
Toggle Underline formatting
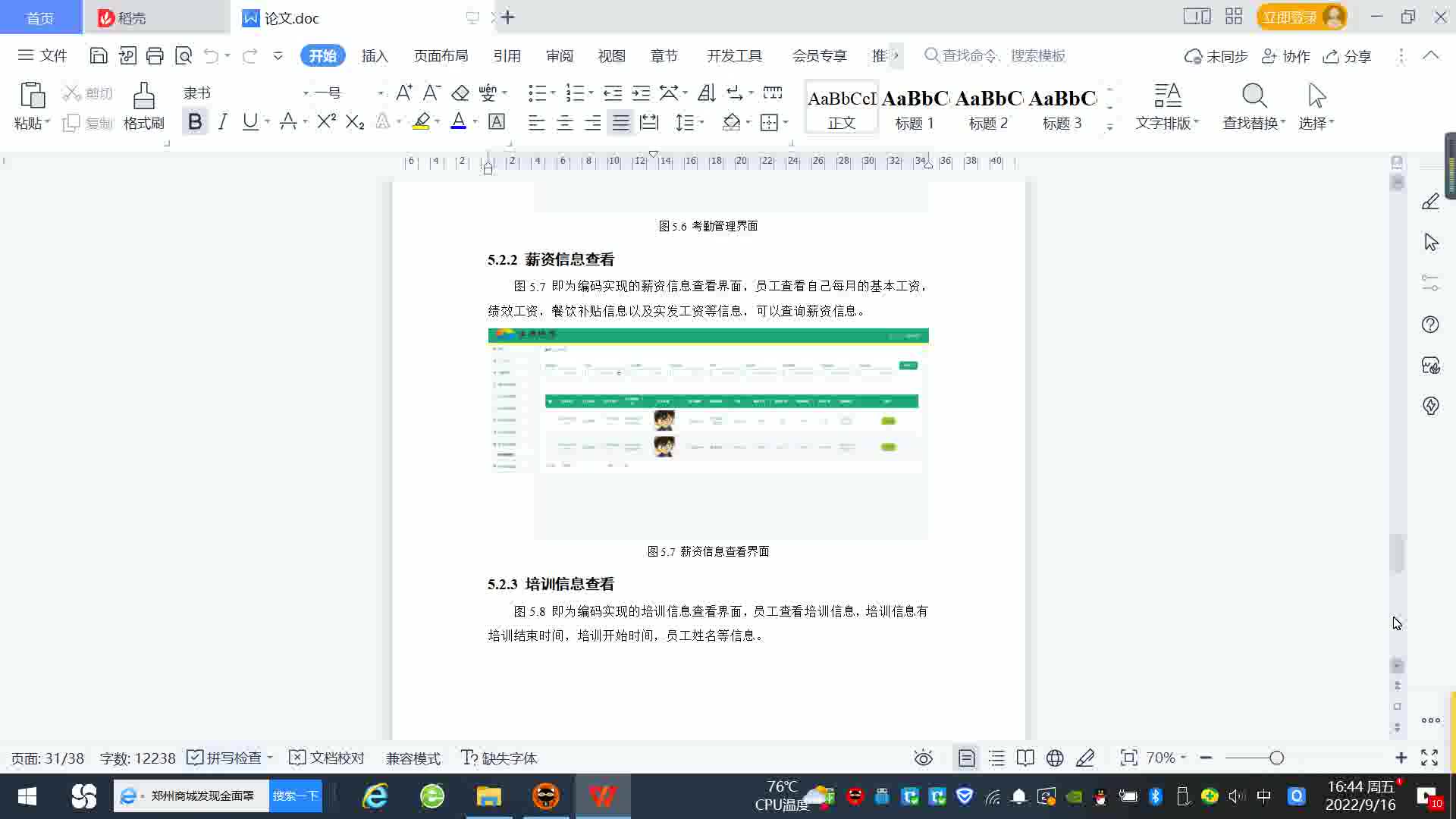pyautogui.click(x=249, y=121)
